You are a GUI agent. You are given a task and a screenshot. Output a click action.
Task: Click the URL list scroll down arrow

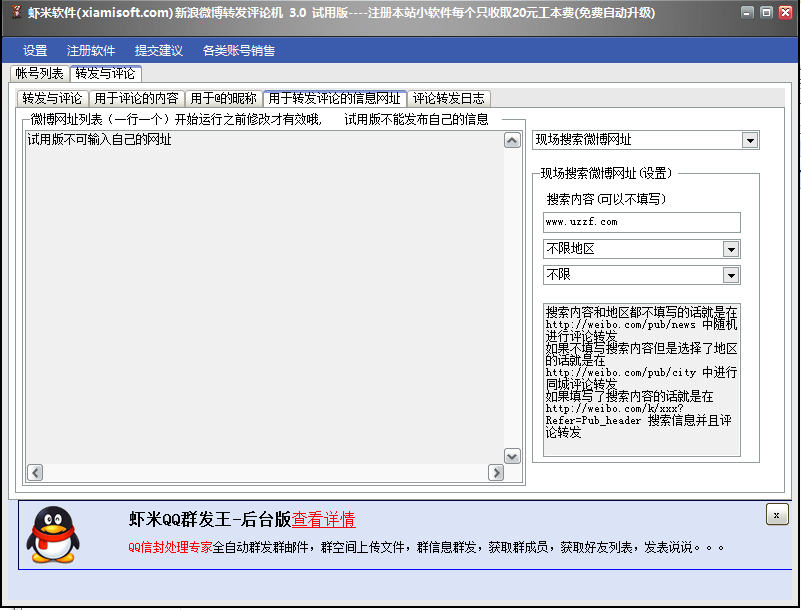pyautogui.click(x=512, y=456)
